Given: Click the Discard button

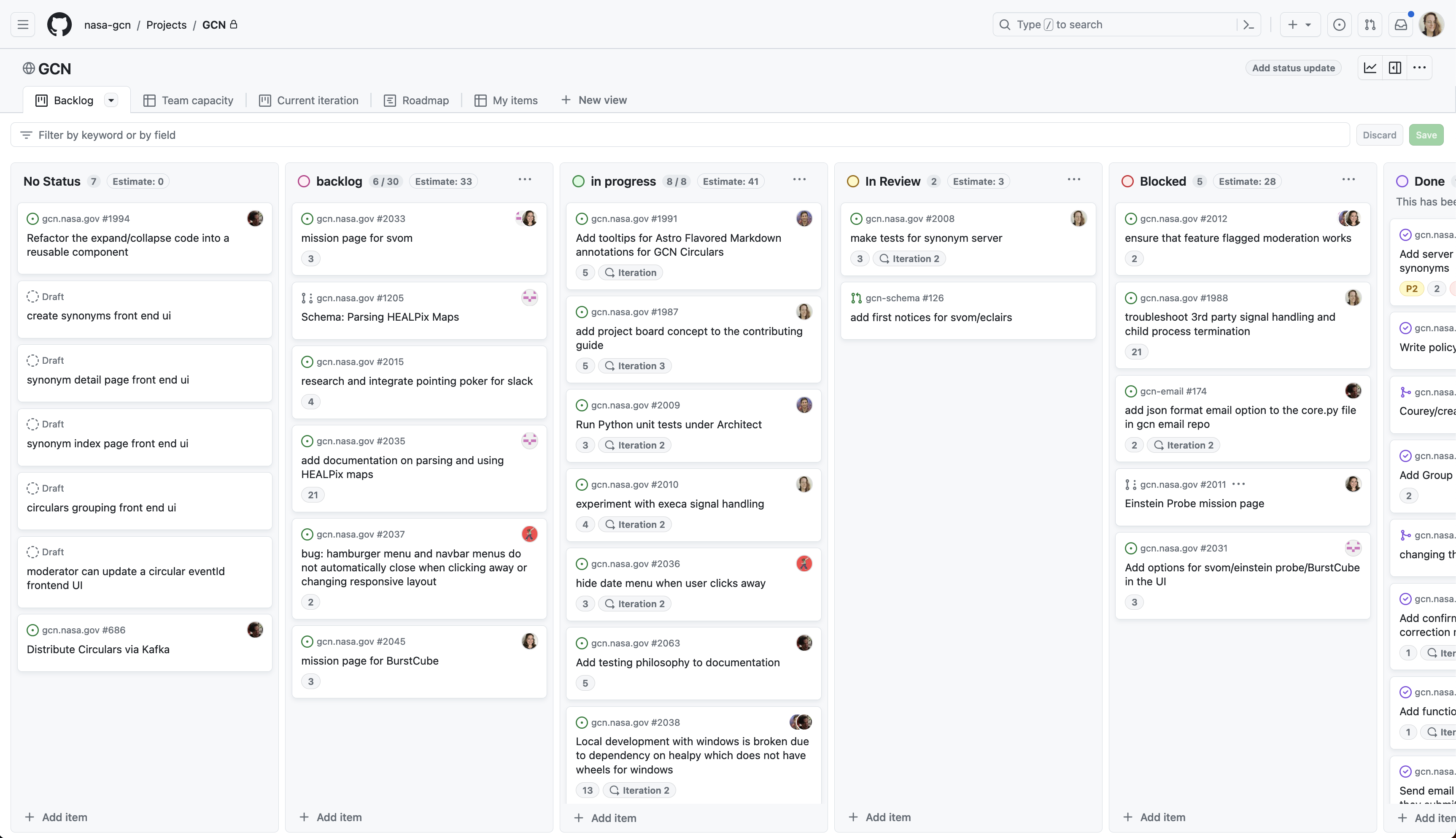Looking at the screenshot, I should 1379,135.
